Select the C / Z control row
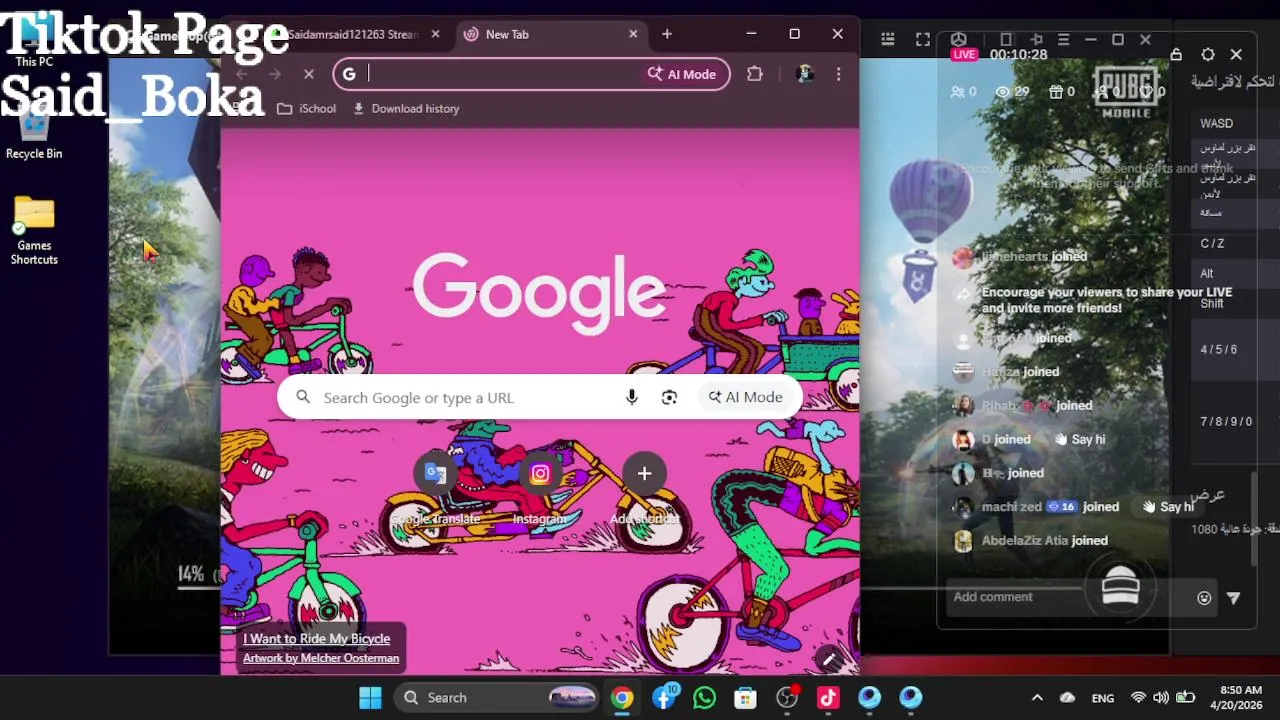 (x=1235, y=243)
